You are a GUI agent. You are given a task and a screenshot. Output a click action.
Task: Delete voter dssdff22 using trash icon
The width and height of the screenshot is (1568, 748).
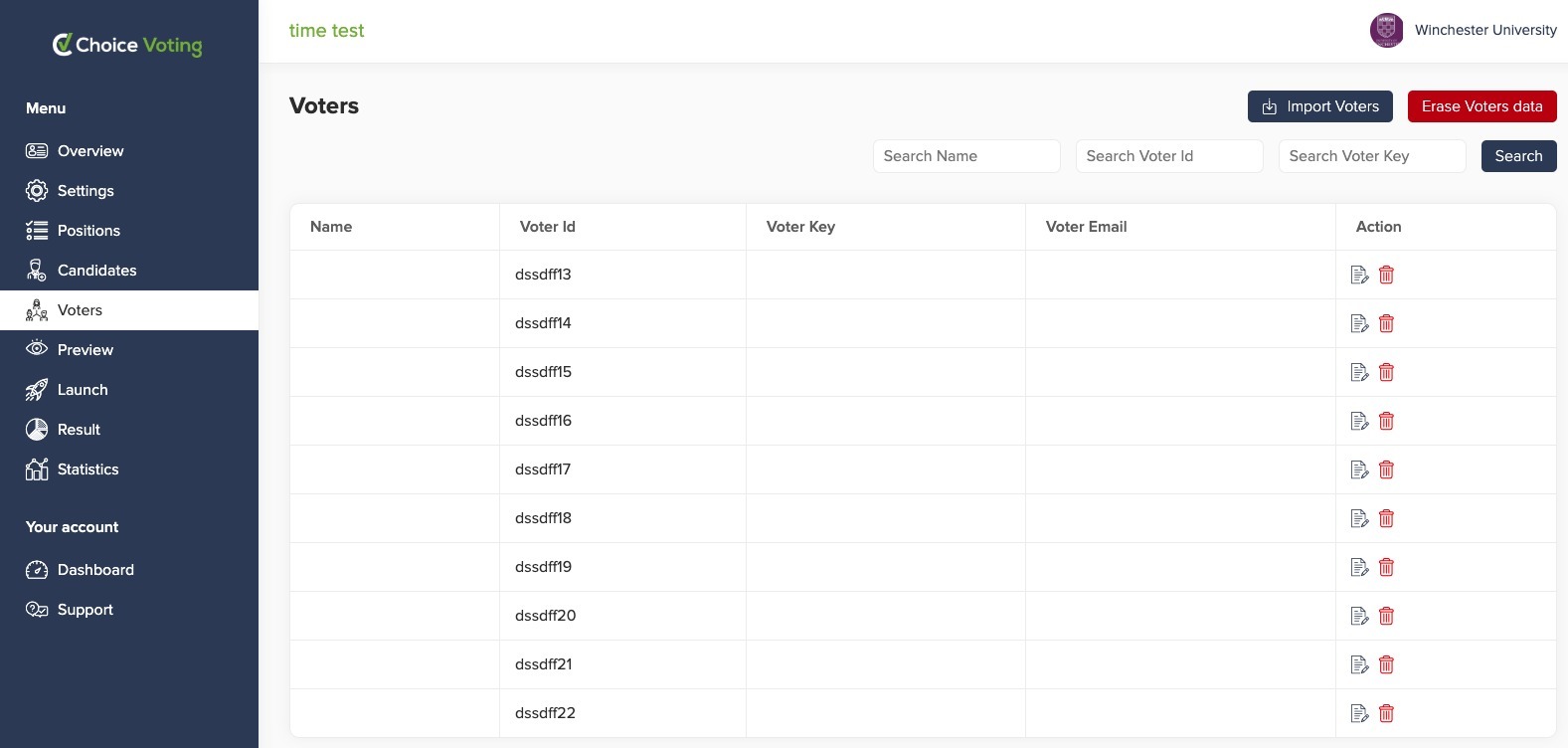pyautogui.click(x=1386, y=713)
